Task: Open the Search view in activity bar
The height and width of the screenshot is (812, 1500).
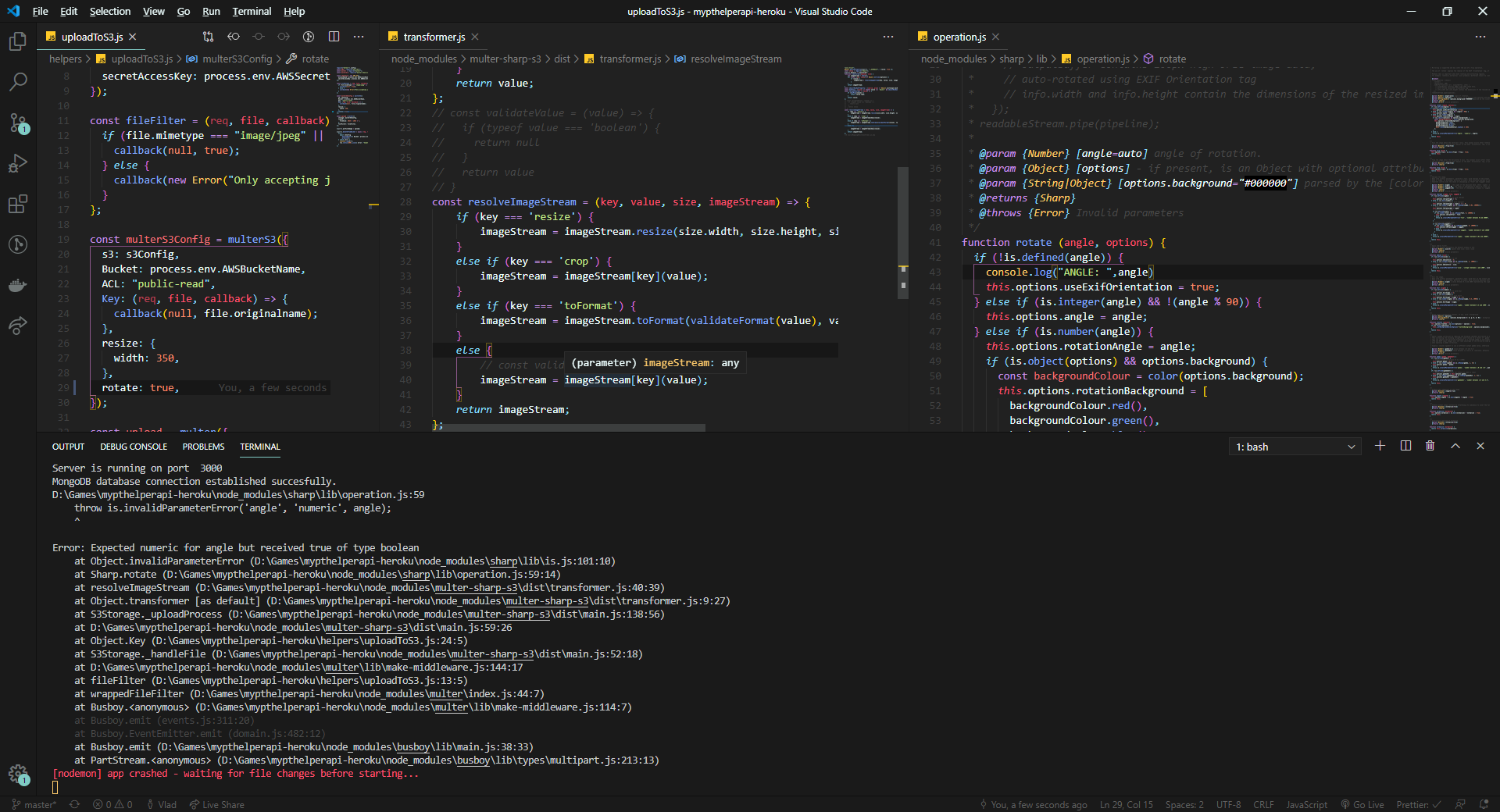Action: point(18,81)
